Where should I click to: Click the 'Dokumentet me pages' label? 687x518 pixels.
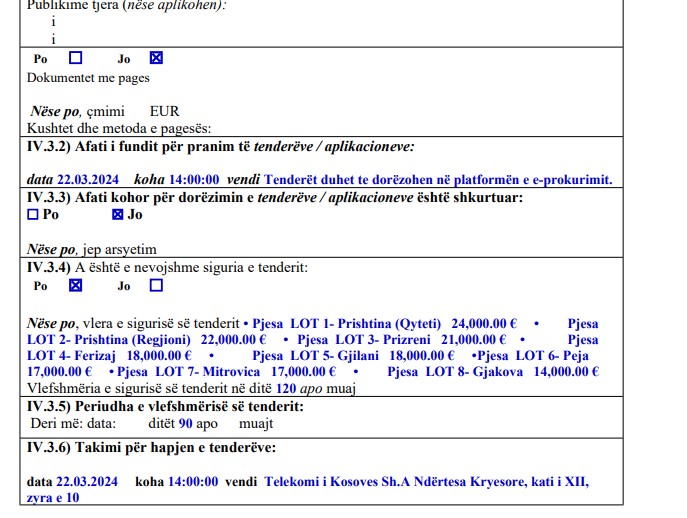pos(88,78)
